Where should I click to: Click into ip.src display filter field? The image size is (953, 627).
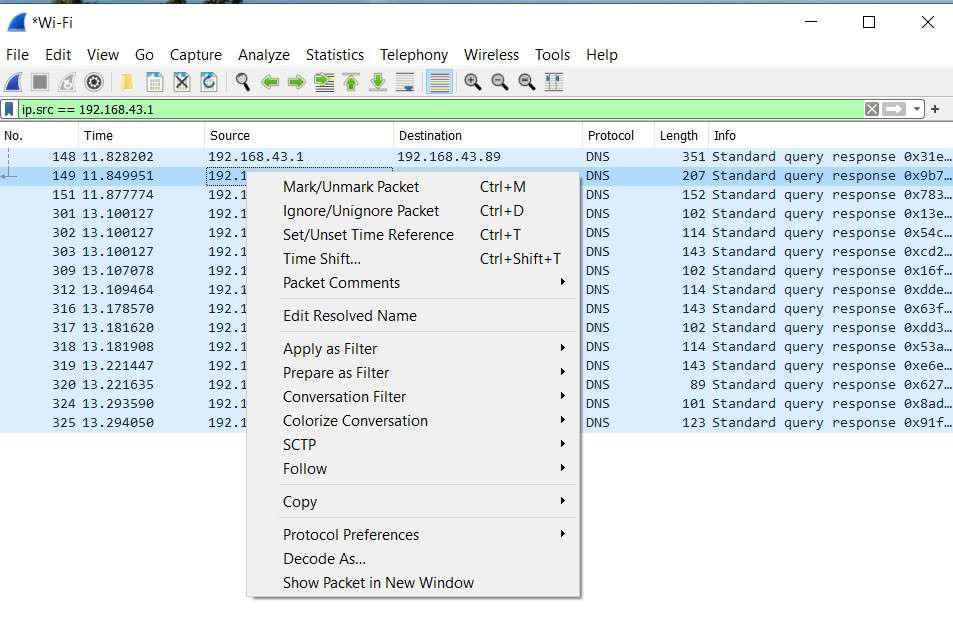(441, 109)
